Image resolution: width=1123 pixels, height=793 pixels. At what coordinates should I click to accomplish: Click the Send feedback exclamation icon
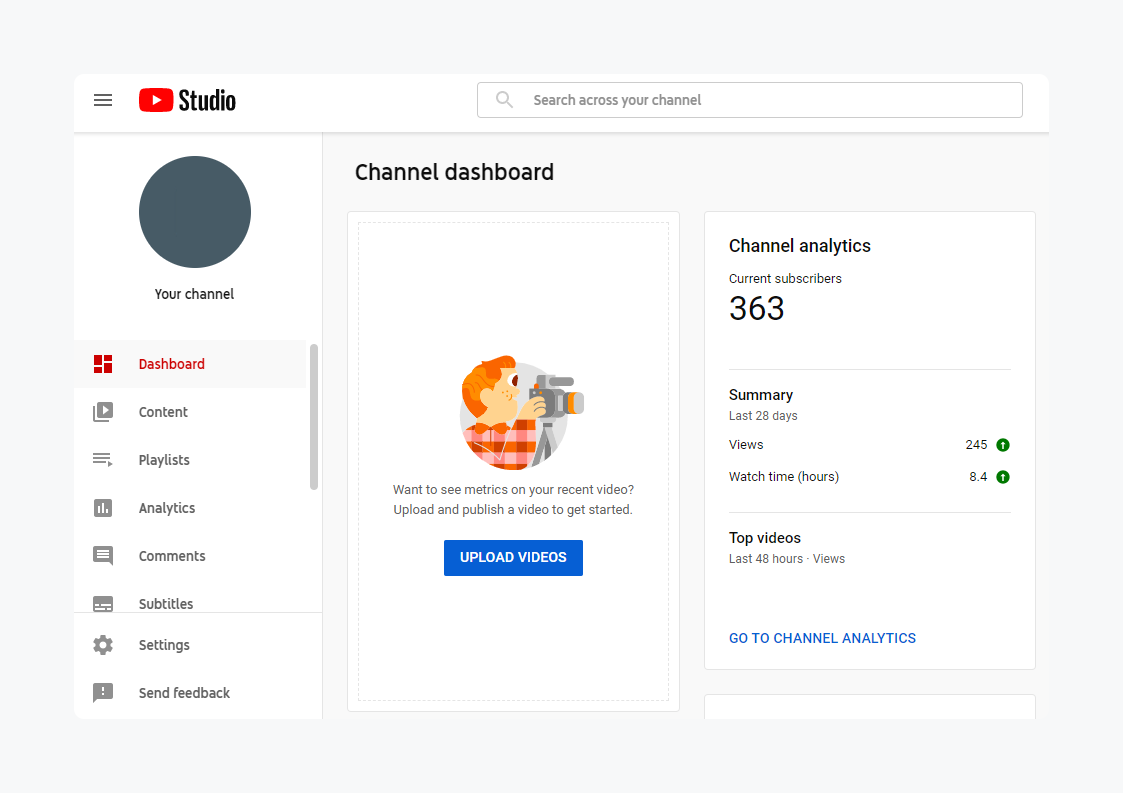[x=103, y=693]
